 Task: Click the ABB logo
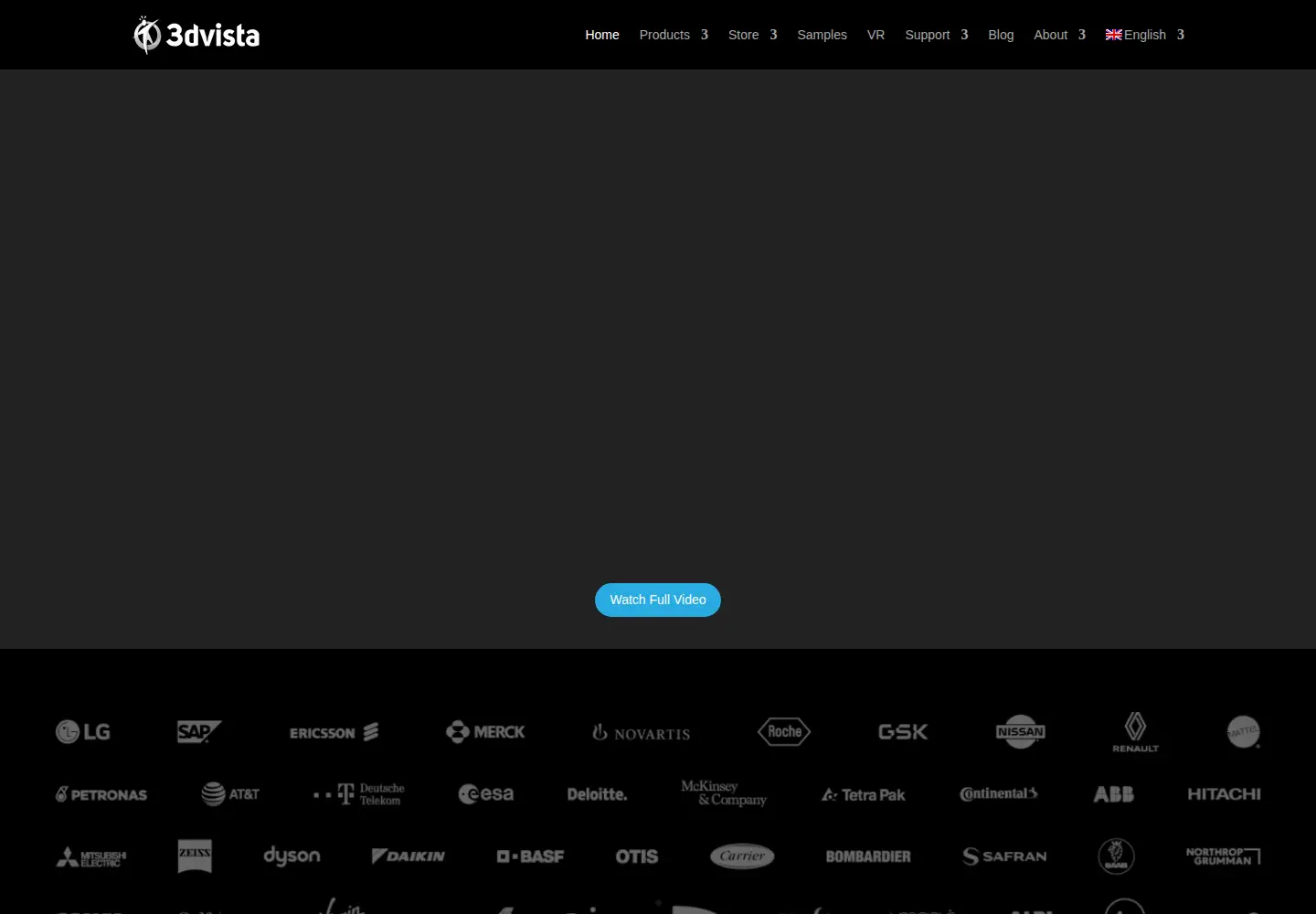(x=1114, y=794)
